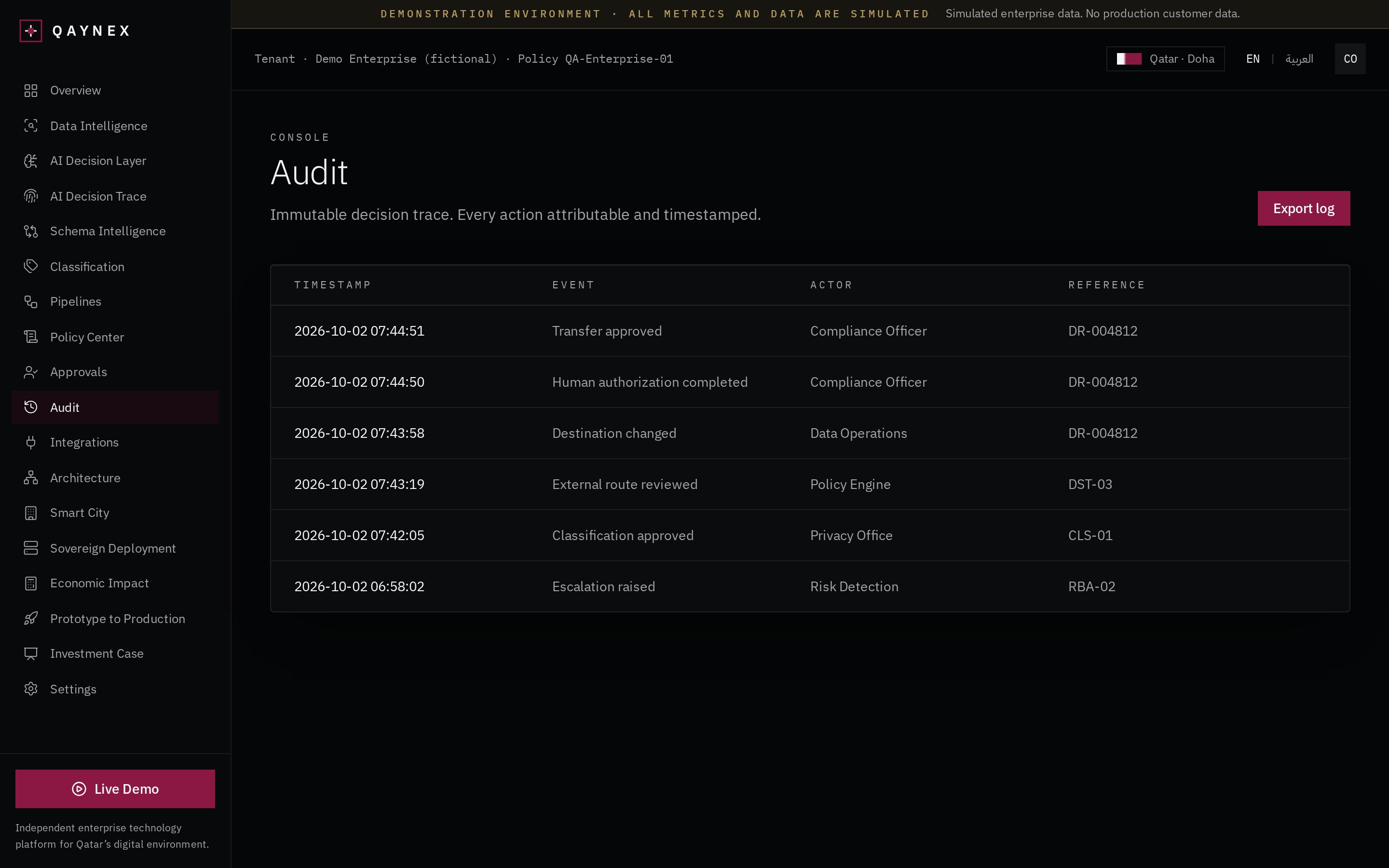Click the Data Intelligence scan icon
This screenshot has width=1389, height=868.
pyautogui.click(x=31, y=126)
